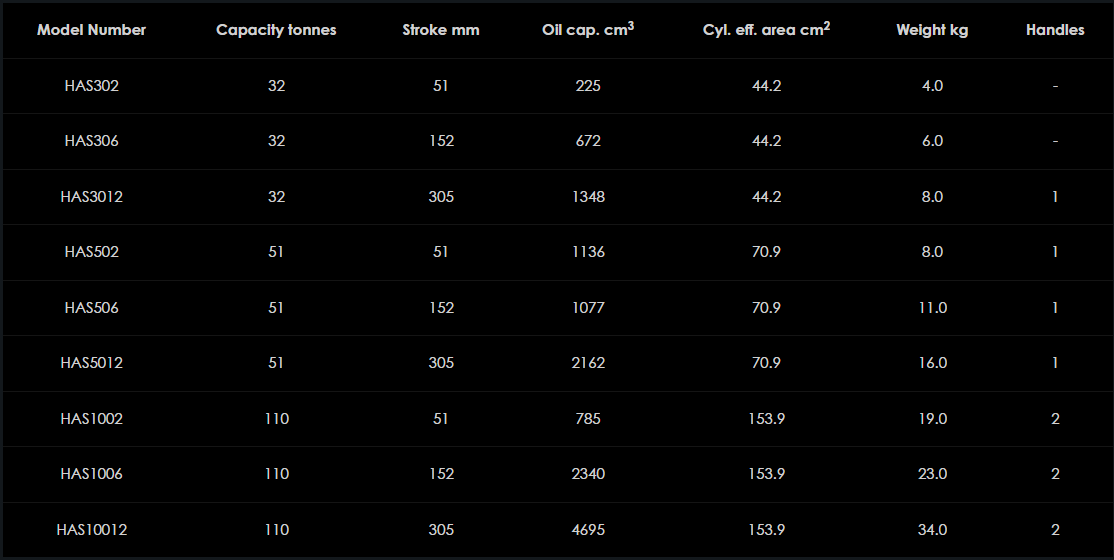Select the Oil cap. cm³ header
The image size is (1114, 560).
[x=588, y=29]
